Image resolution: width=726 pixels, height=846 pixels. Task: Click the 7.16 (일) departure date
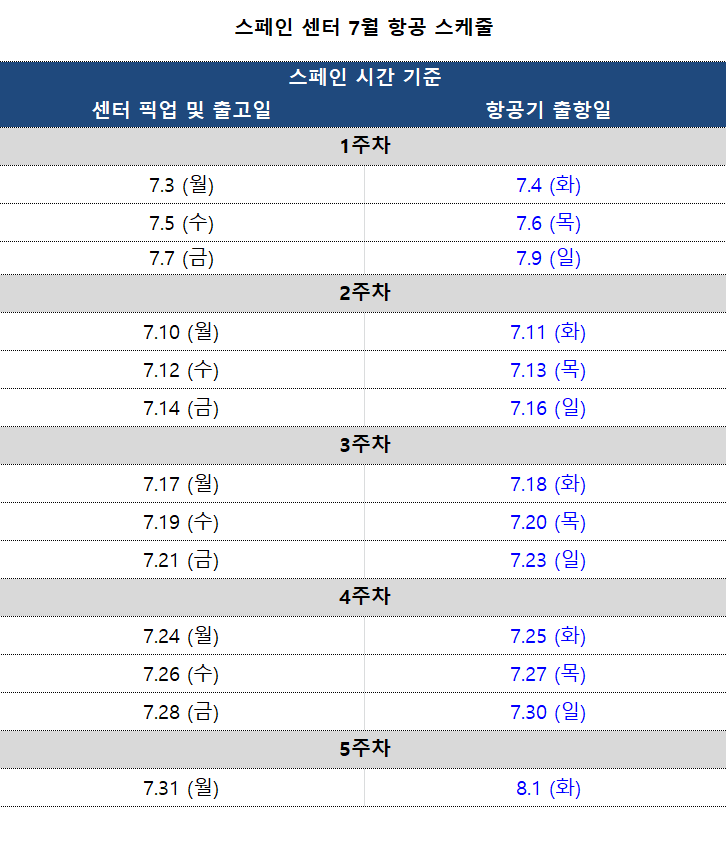pos(548,408)
